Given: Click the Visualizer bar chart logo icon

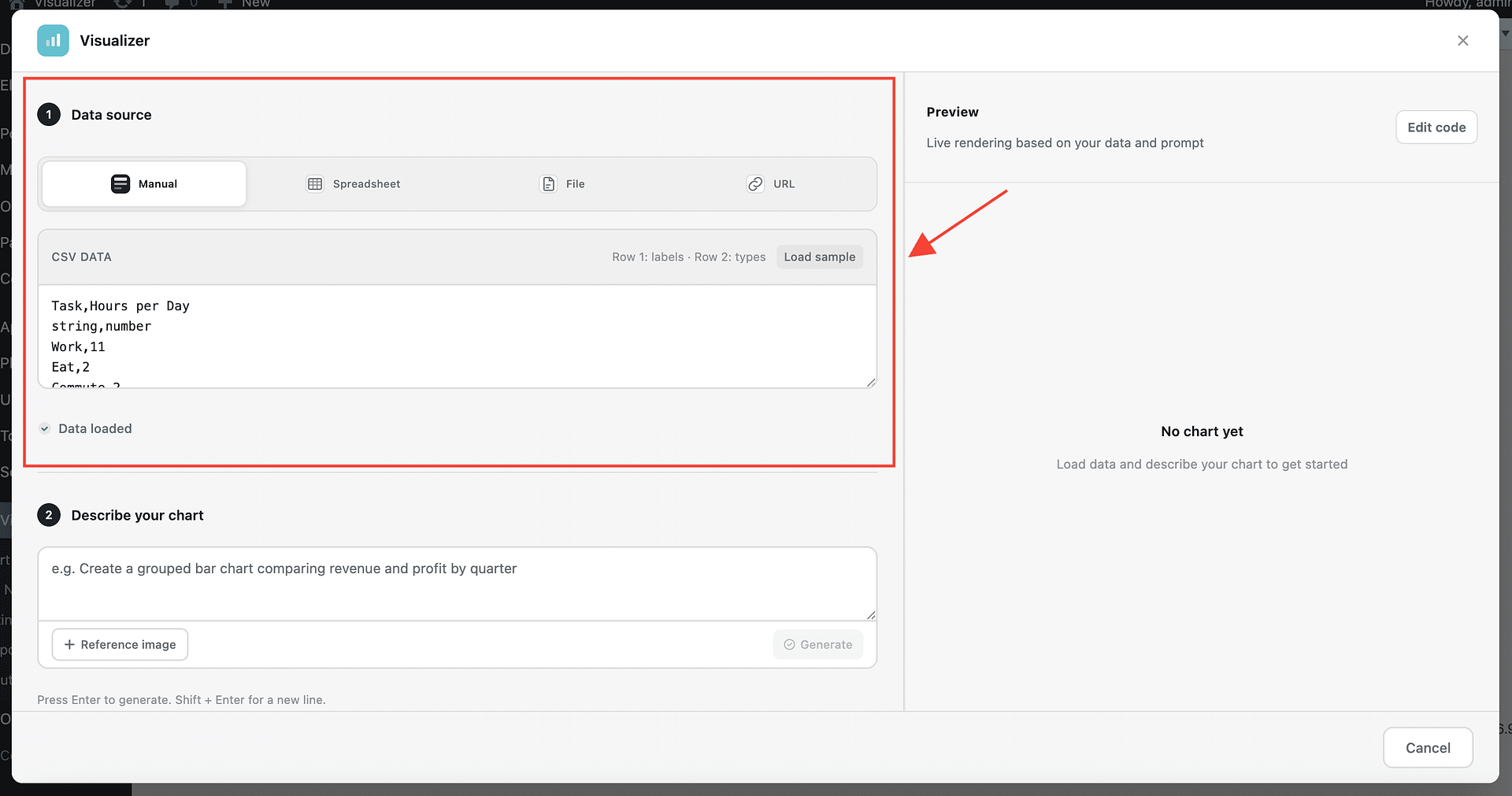Looking at the screenshot, I should click(x=53, y=41).
